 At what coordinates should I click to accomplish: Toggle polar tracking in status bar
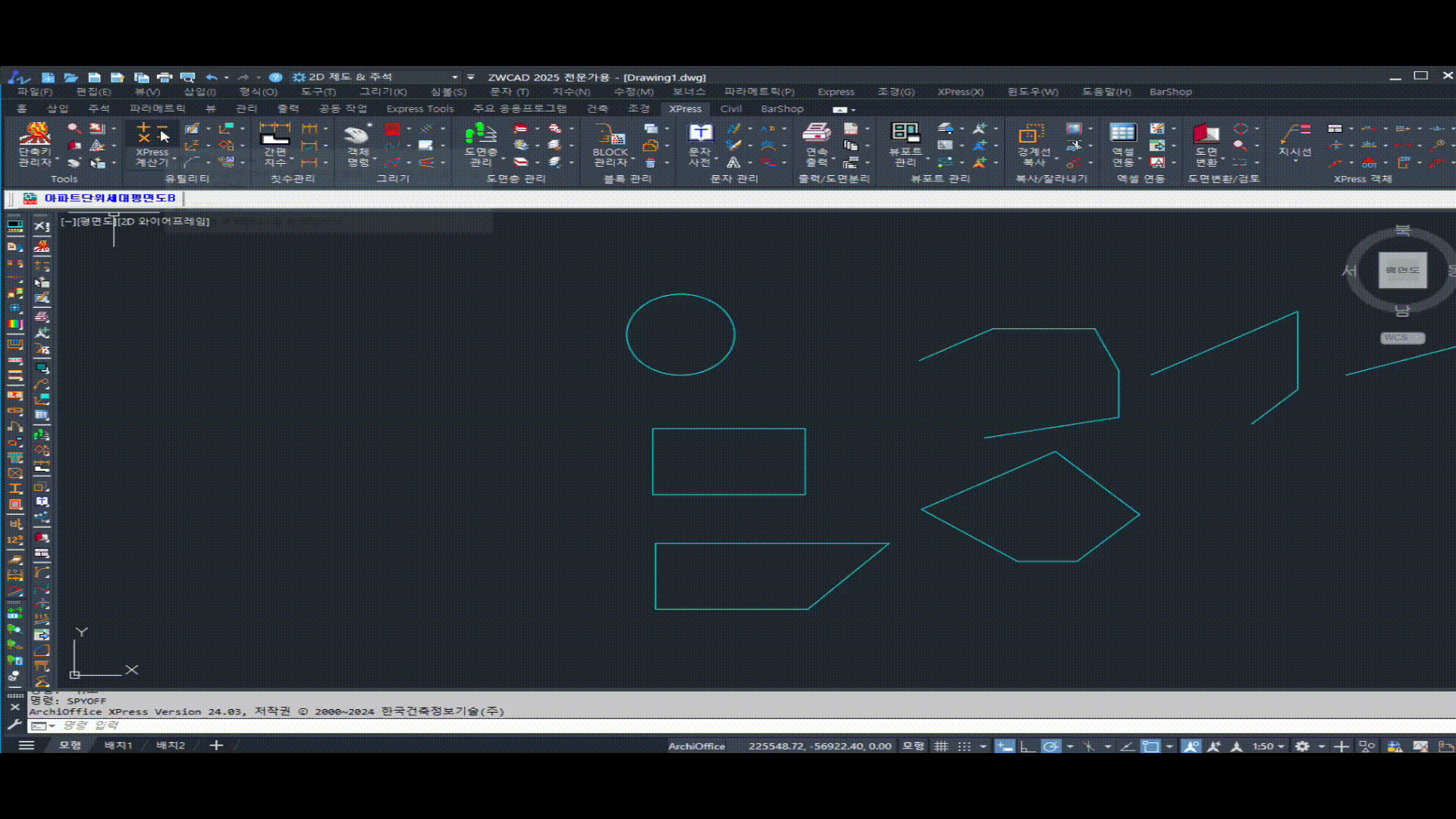[x=1051, y=746]
